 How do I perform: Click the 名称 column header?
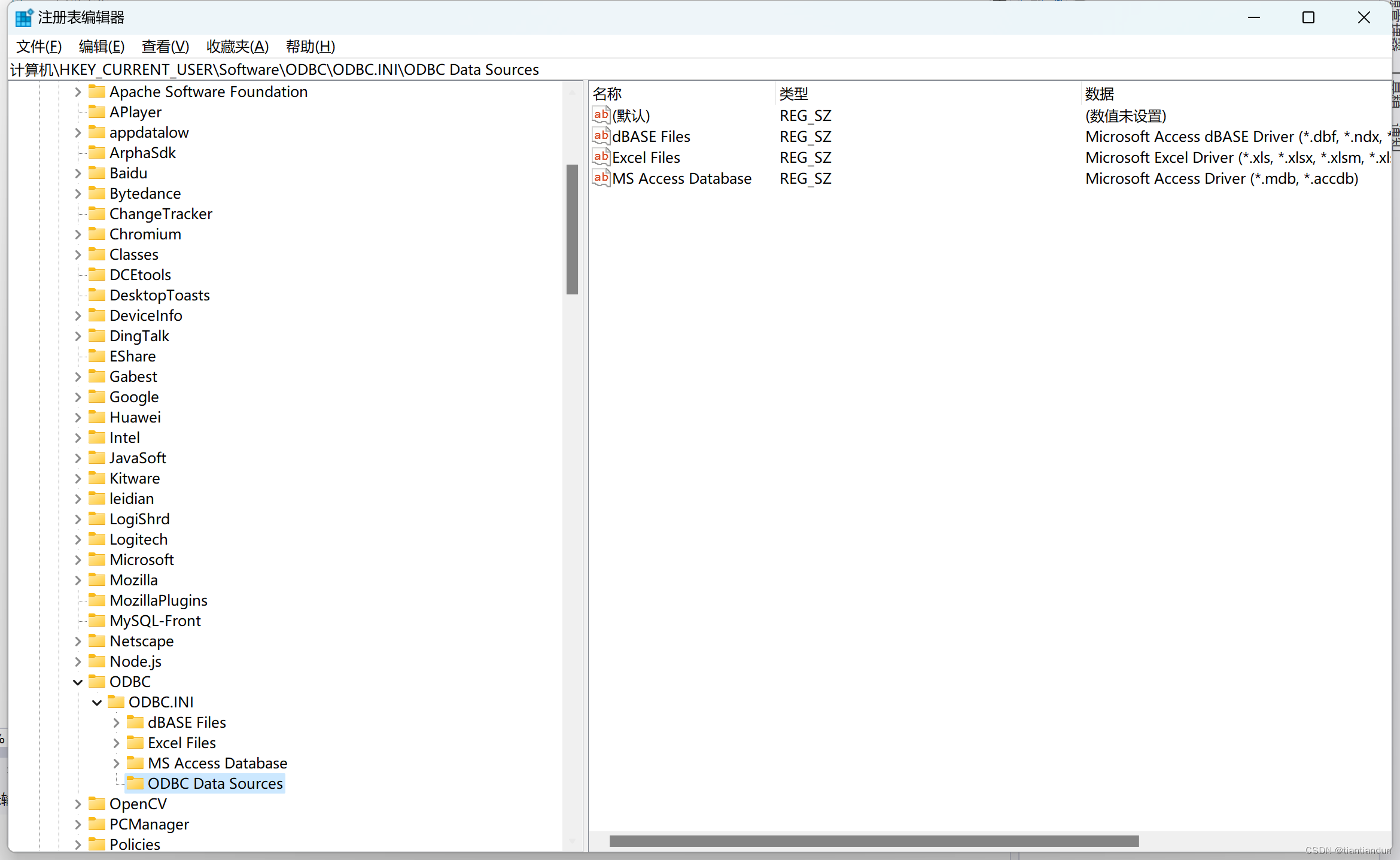tap(607, 94)
